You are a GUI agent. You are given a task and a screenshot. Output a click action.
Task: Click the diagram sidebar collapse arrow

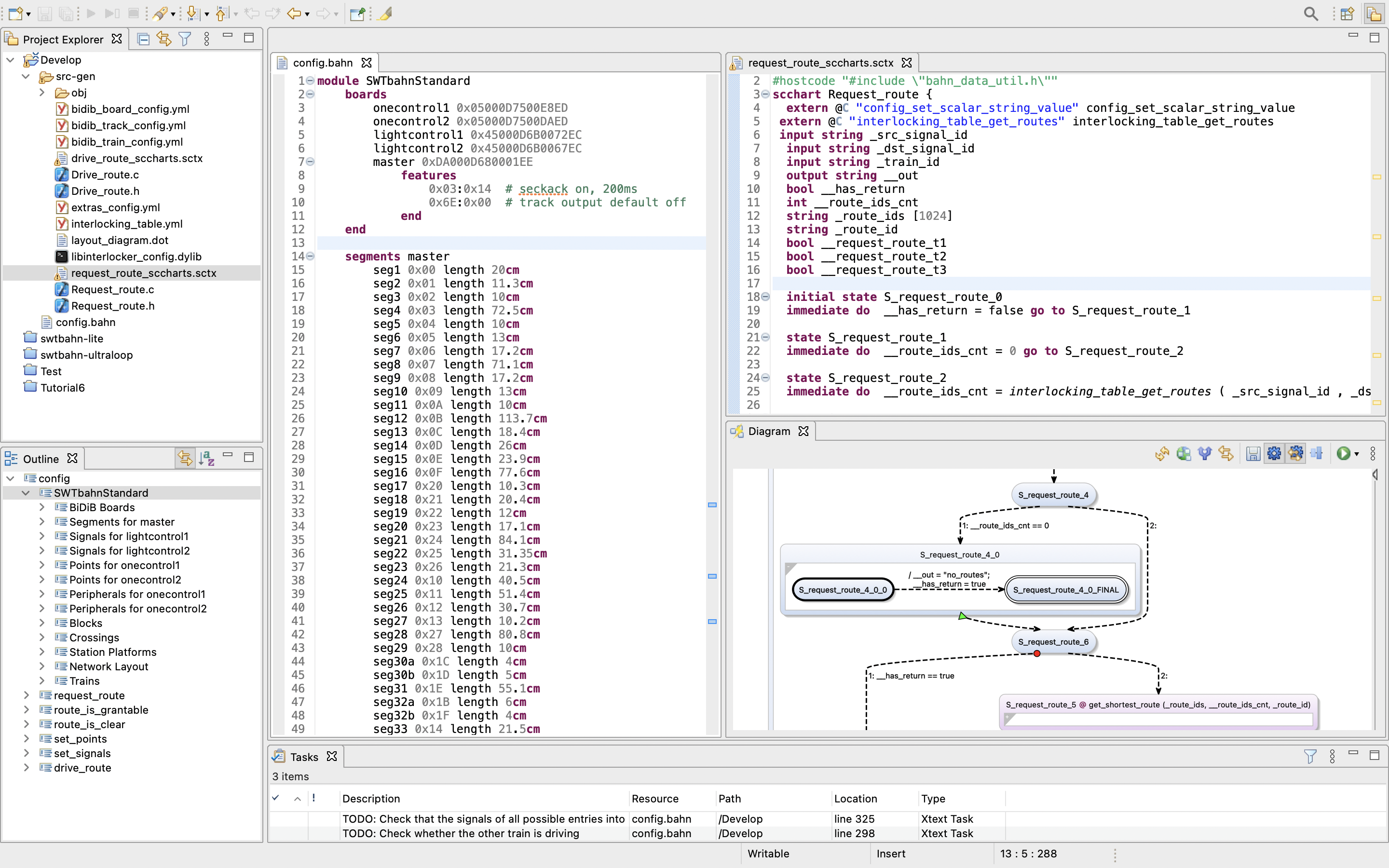pyautogui.click(x=1375, y=475)
